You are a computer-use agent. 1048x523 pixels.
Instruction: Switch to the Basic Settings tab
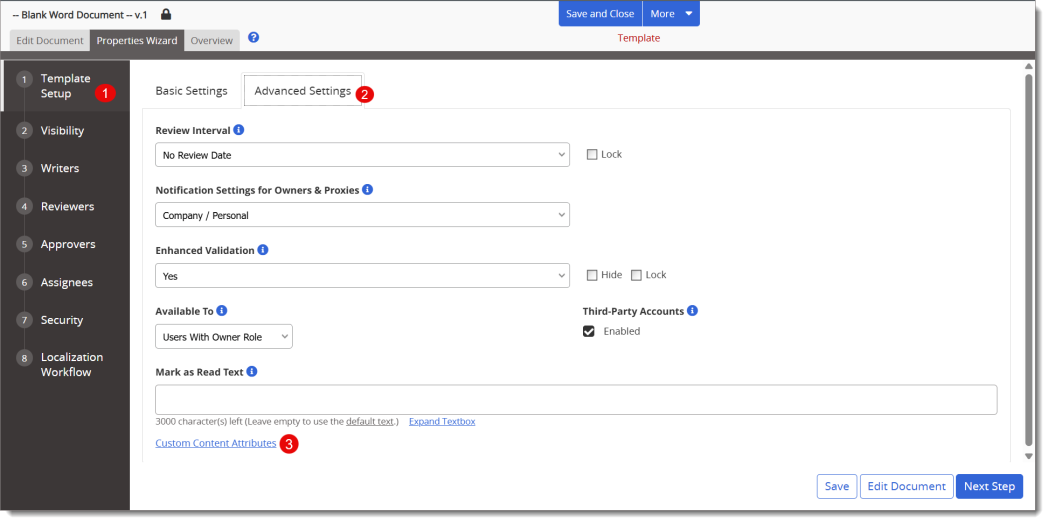191,91
